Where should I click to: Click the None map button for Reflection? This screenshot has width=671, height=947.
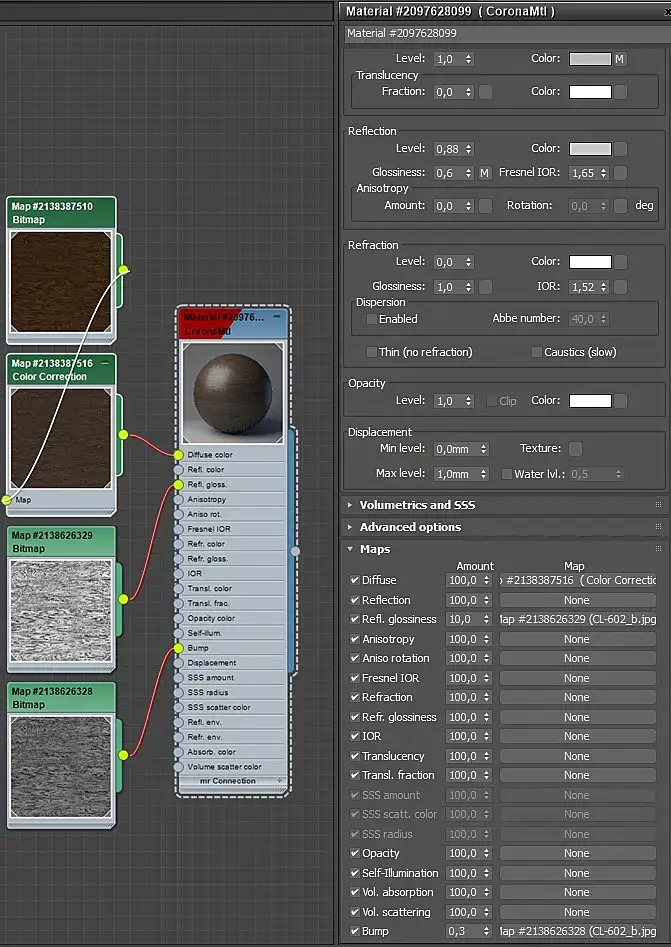tap(576, 600)
